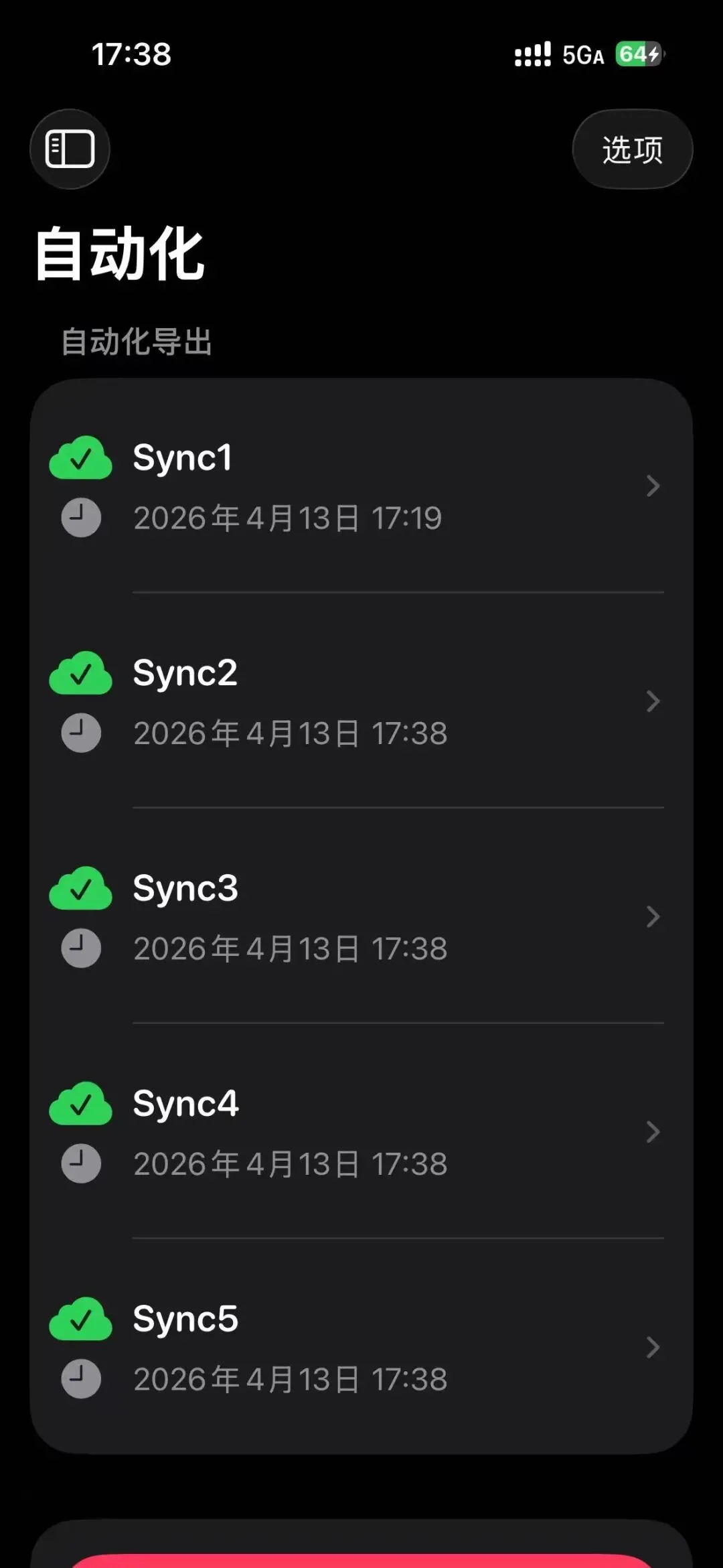The width and height of the screenshot is (723, 1568).
Task: Open the sidebar panel icon
Action: coord(70,149)
